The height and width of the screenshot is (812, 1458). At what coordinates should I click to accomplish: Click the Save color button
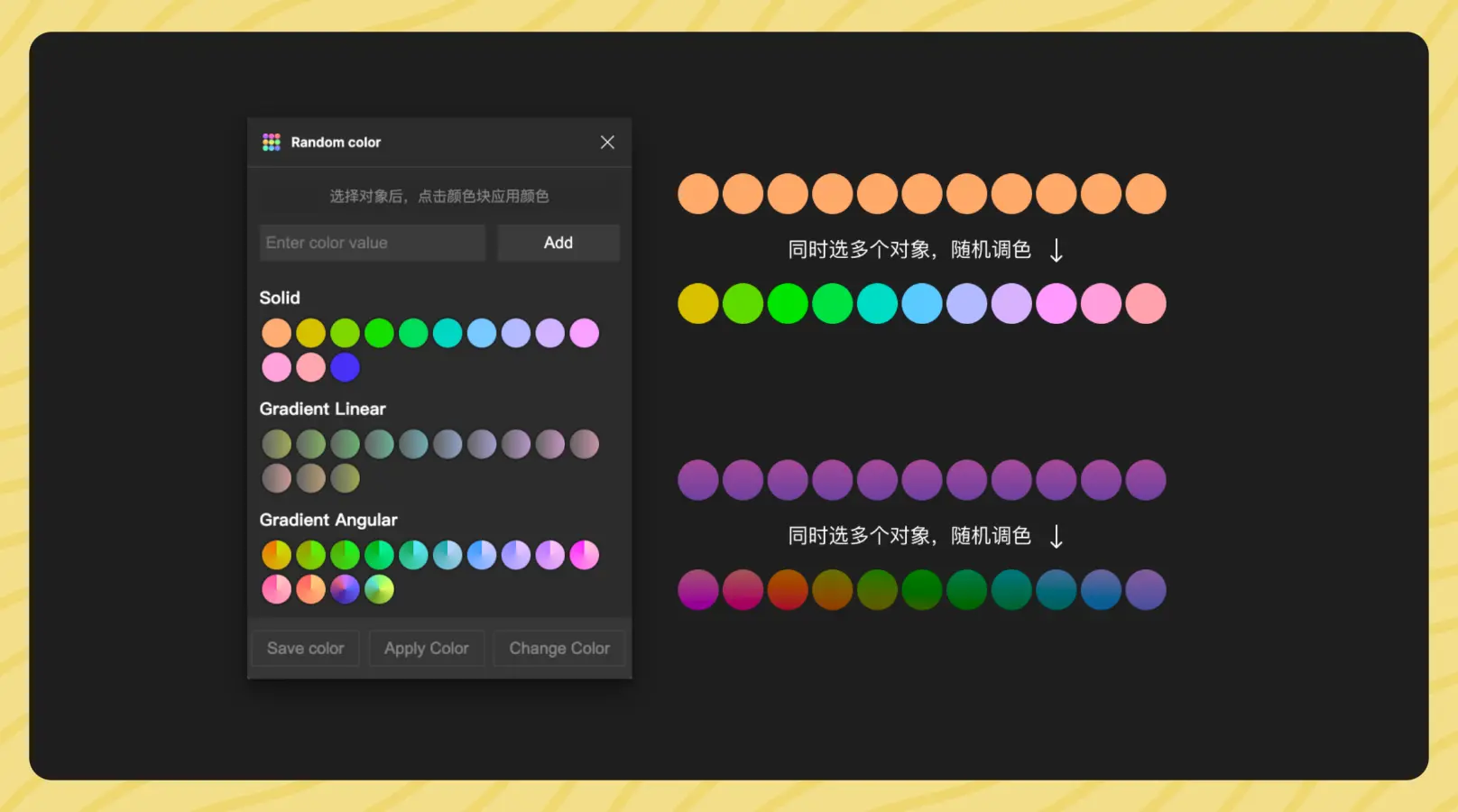(x=305, y=649)
